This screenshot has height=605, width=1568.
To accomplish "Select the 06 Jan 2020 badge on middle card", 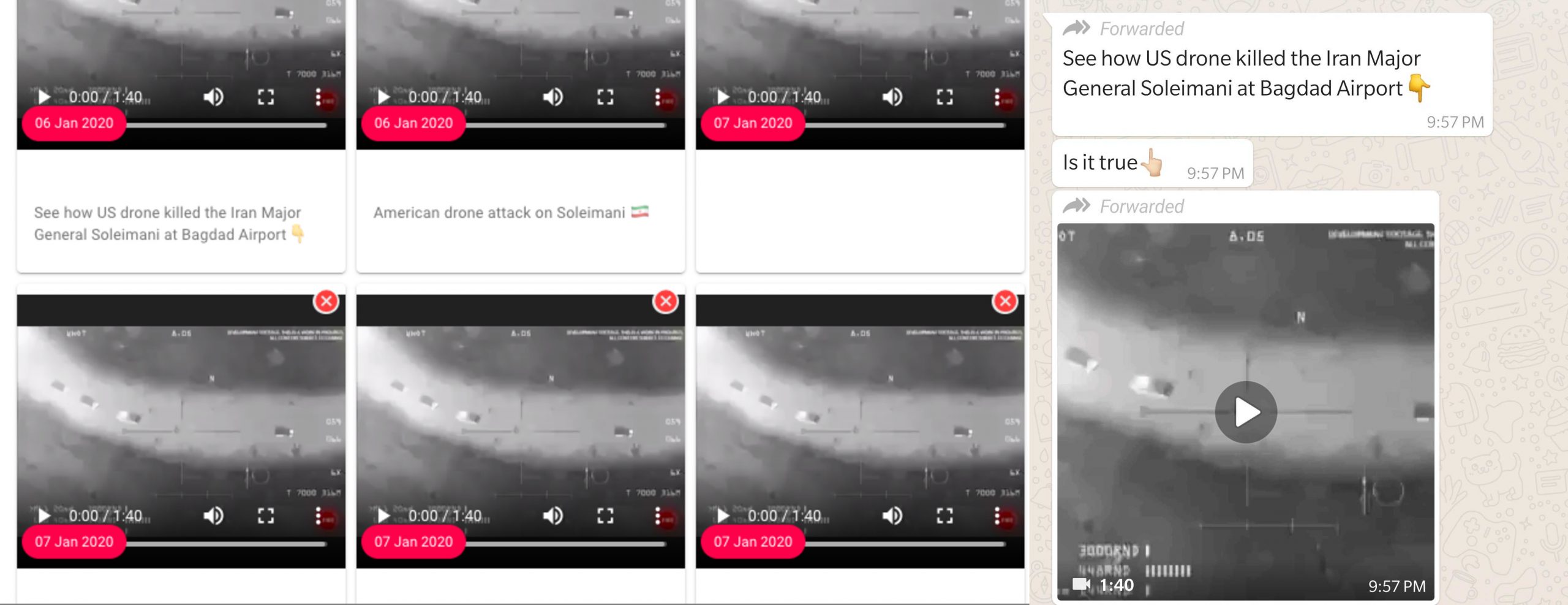I will [x=413, y=123].
